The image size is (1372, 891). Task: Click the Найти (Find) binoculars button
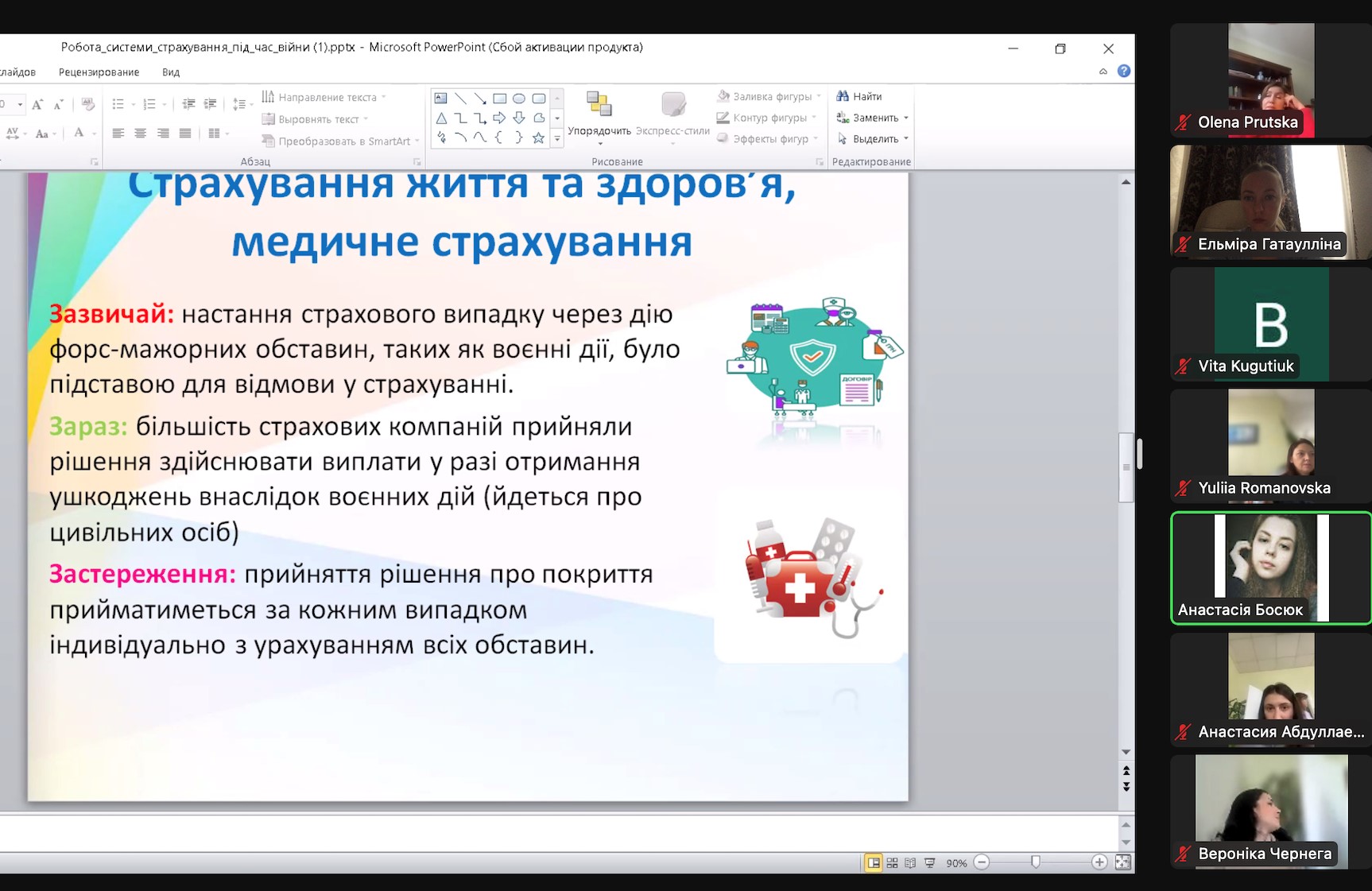point(858,96)
